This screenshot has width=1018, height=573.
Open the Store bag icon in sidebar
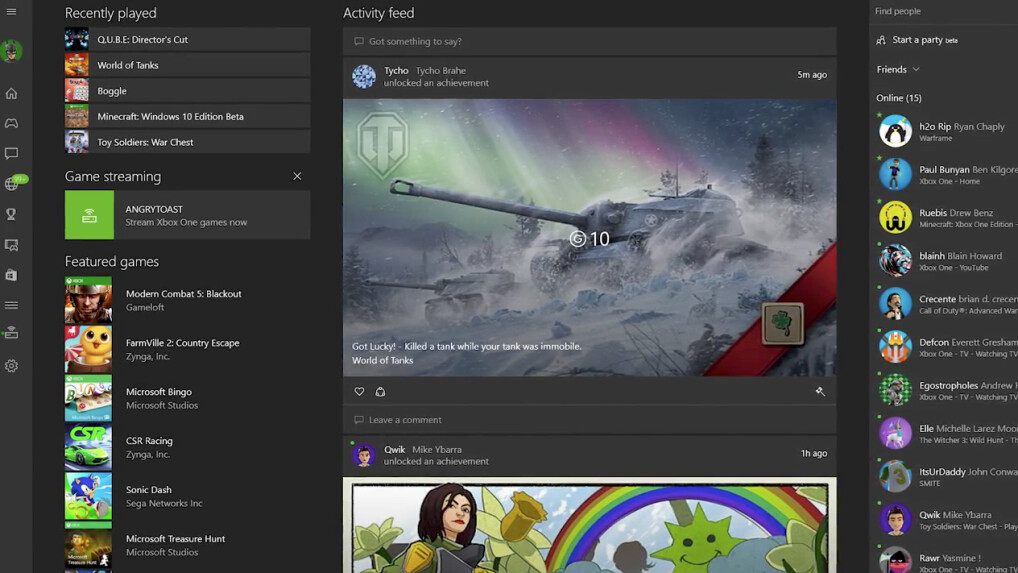pyautogui.click(x=11, y=275)
